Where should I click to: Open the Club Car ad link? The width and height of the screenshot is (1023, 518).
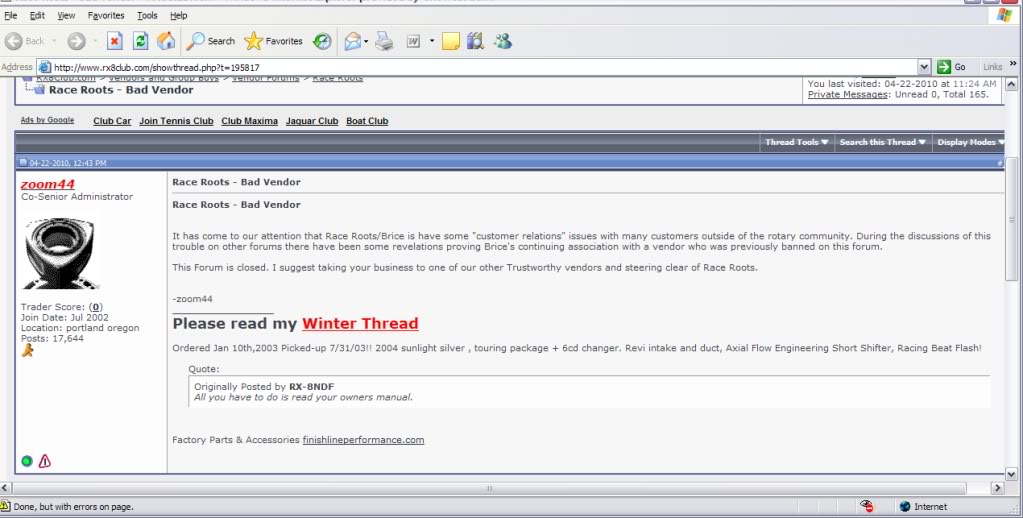pyautogui.click(x=112, y=121)
